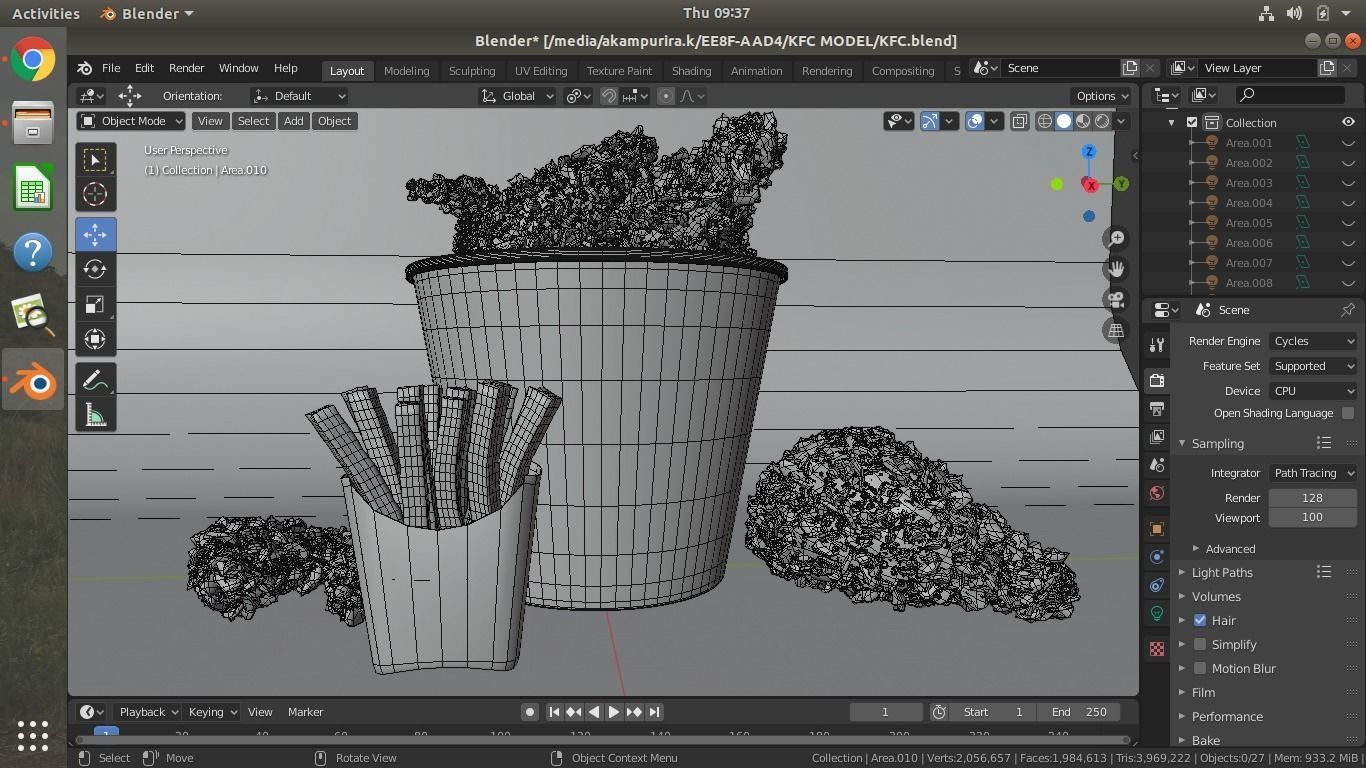Open the Scene properties tab
The height and width of the screenshot is (768, 1366).
click(1157, 465)
